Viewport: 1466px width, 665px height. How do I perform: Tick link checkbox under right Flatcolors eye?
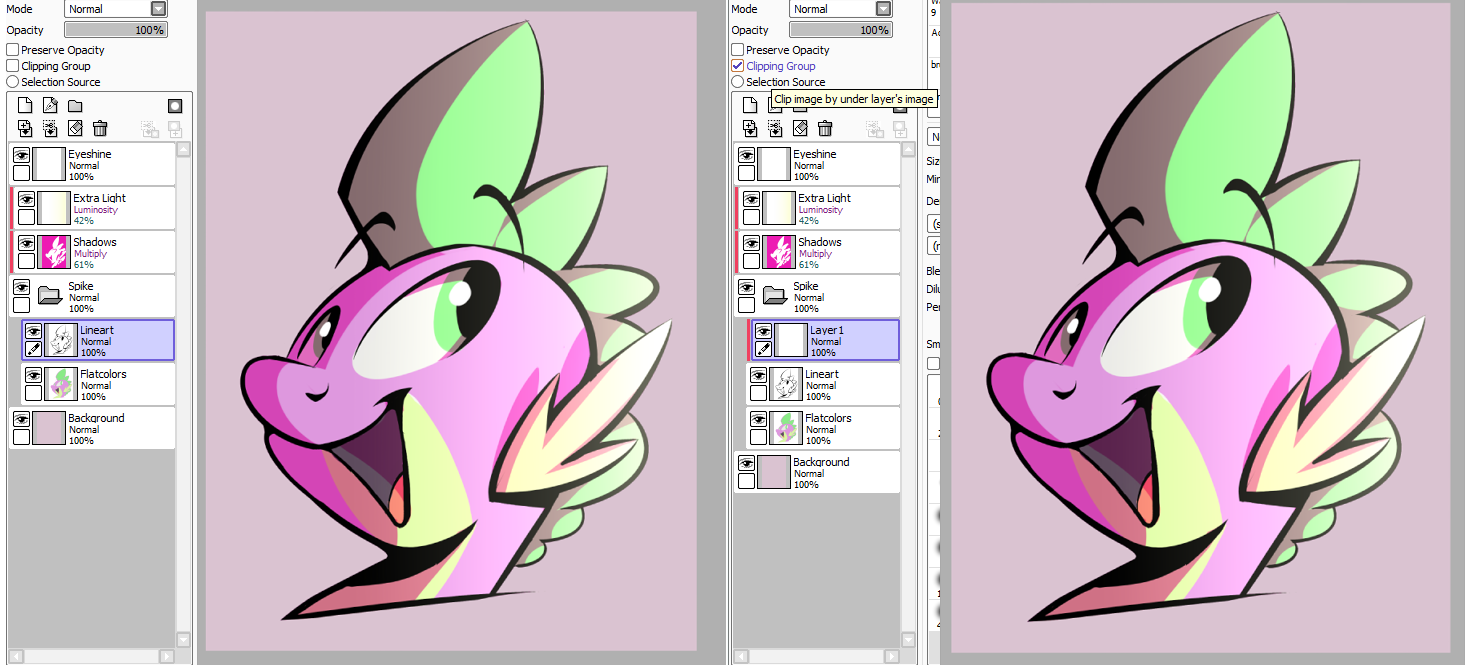758,437
